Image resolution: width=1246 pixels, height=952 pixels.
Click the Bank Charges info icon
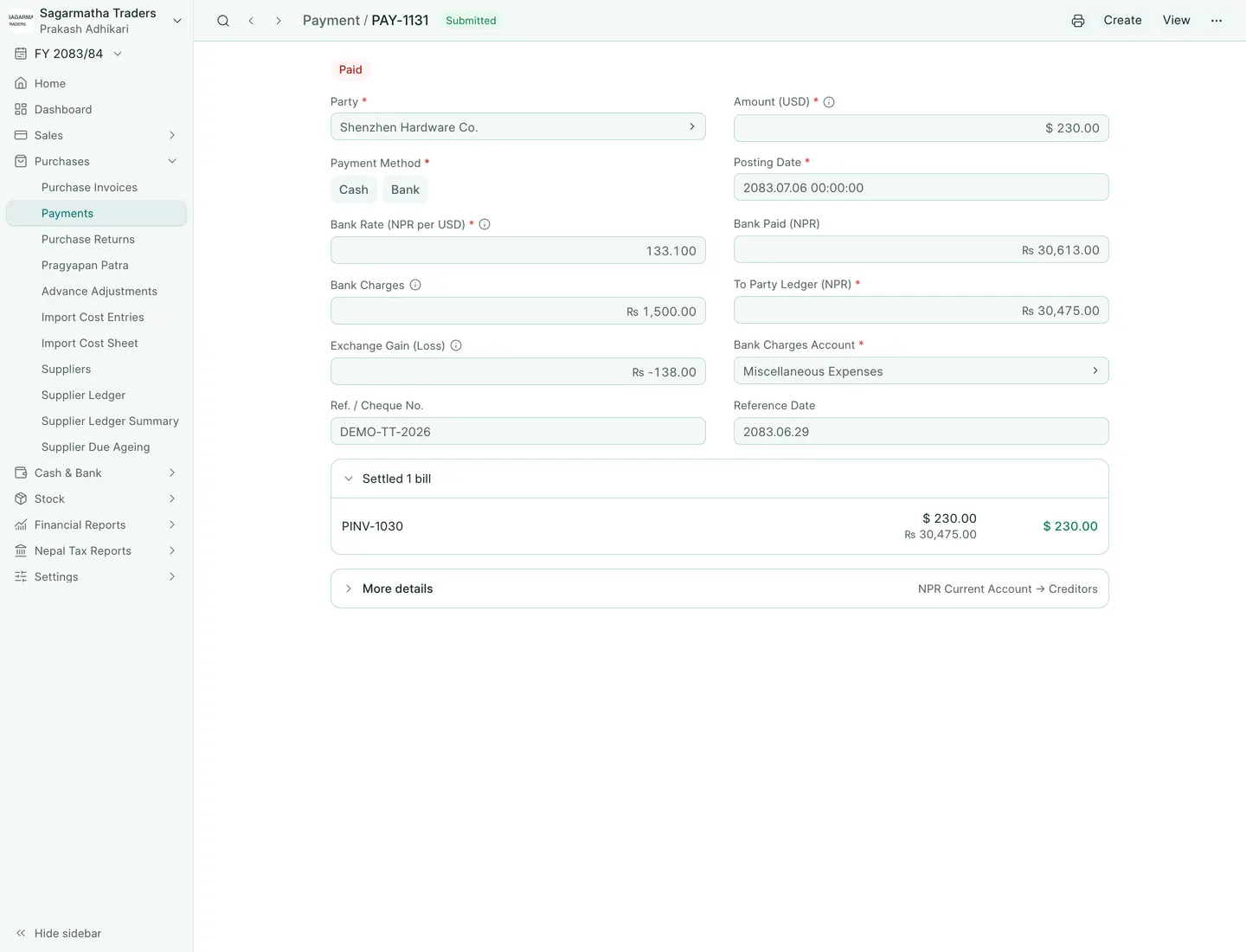point(415,285)
